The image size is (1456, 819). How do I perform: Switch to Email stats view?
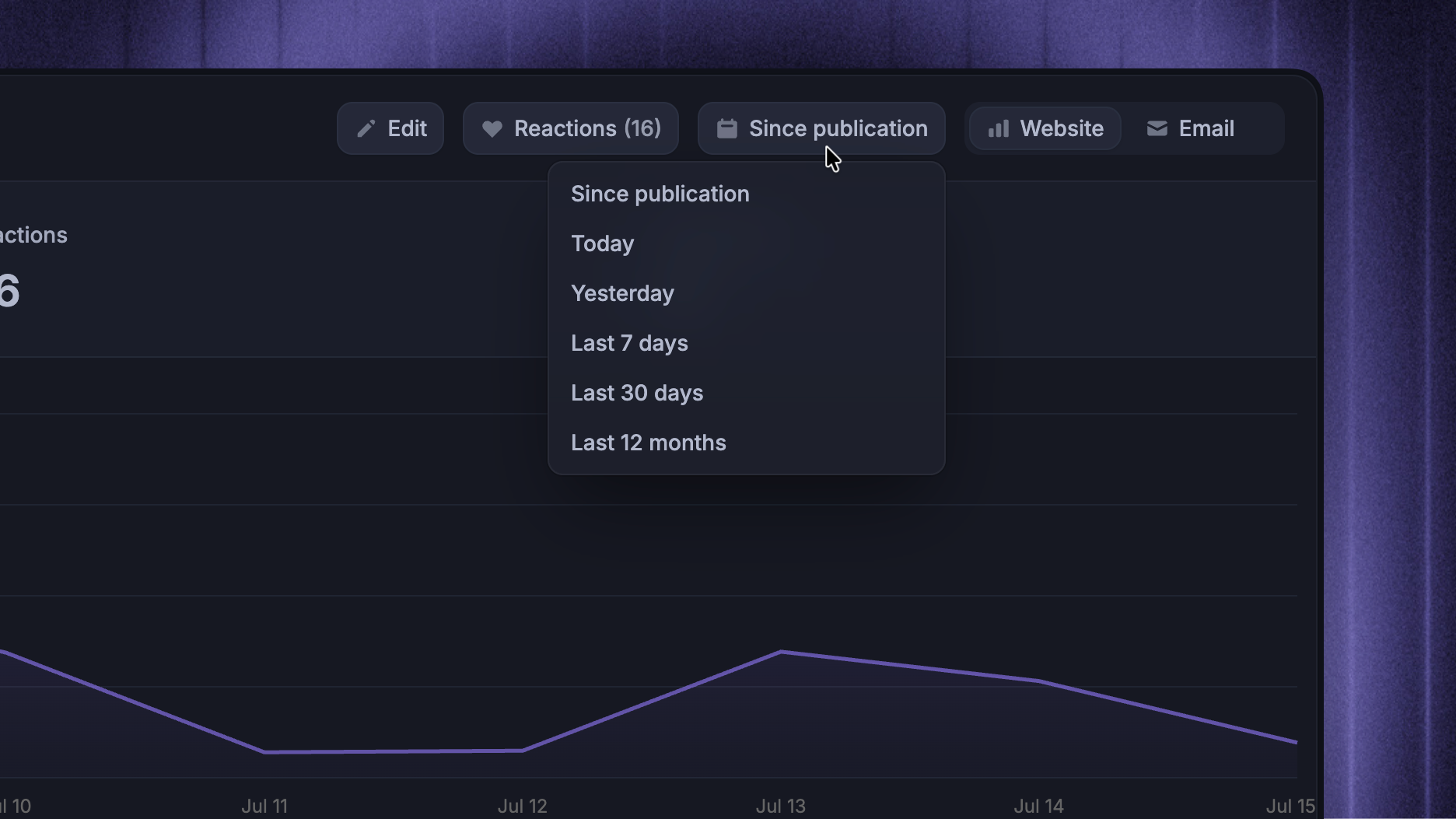pos(1190,128)
